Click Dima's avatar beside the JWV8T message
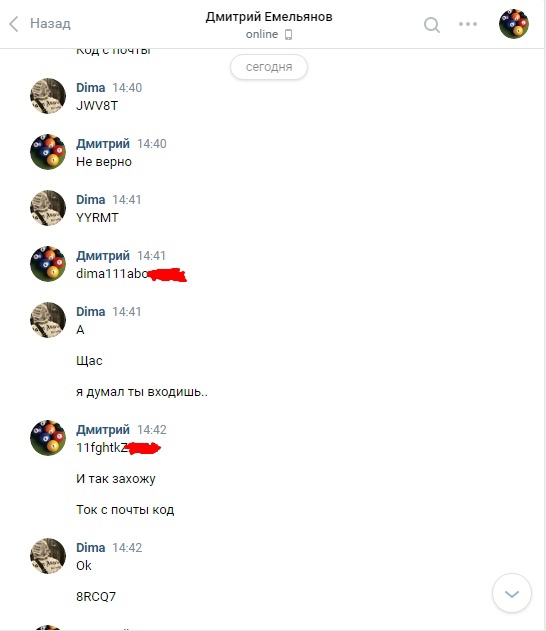This screenshot has width=546, height=631. (x=48, y=96)
